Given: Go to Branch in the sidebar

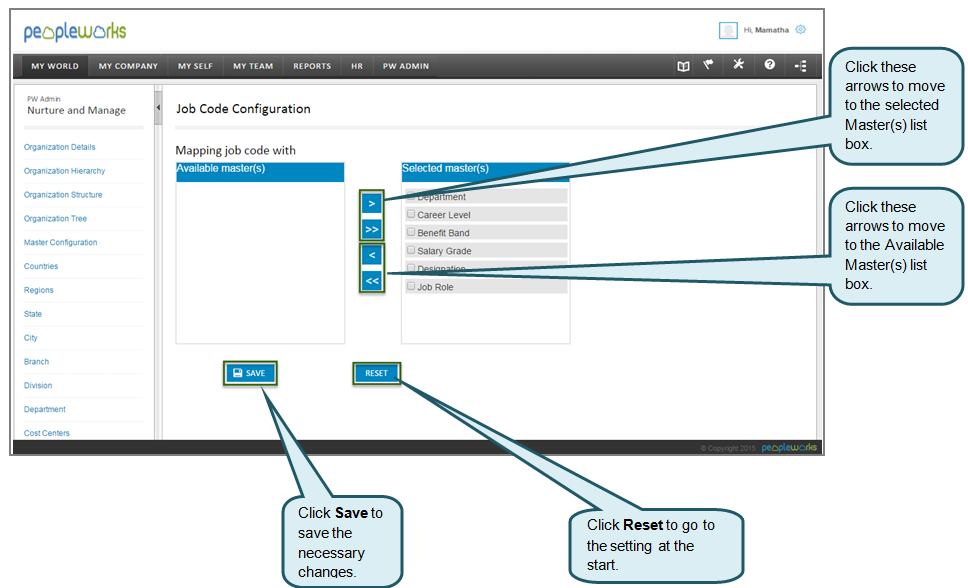Looking at the screenshot, I should (36, 362).
